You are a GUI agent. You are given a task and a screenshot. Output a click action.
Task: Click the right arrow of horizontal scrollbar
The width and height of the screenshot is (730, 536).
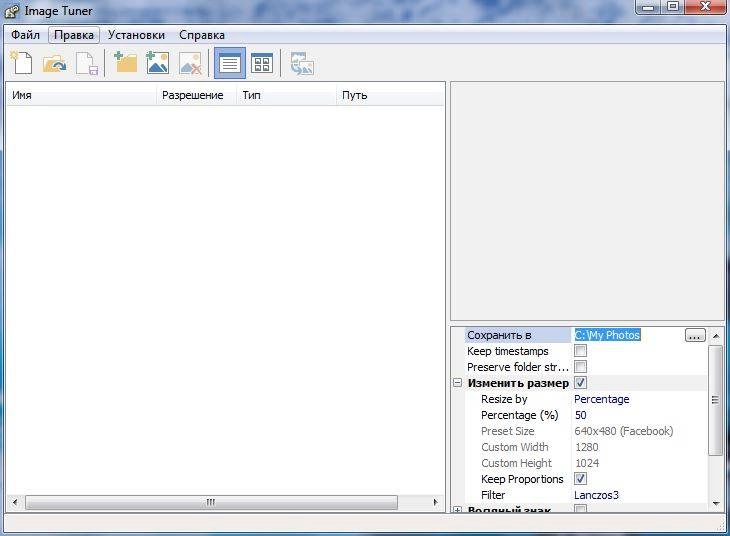pyautogui.click(x=435, y=502)
